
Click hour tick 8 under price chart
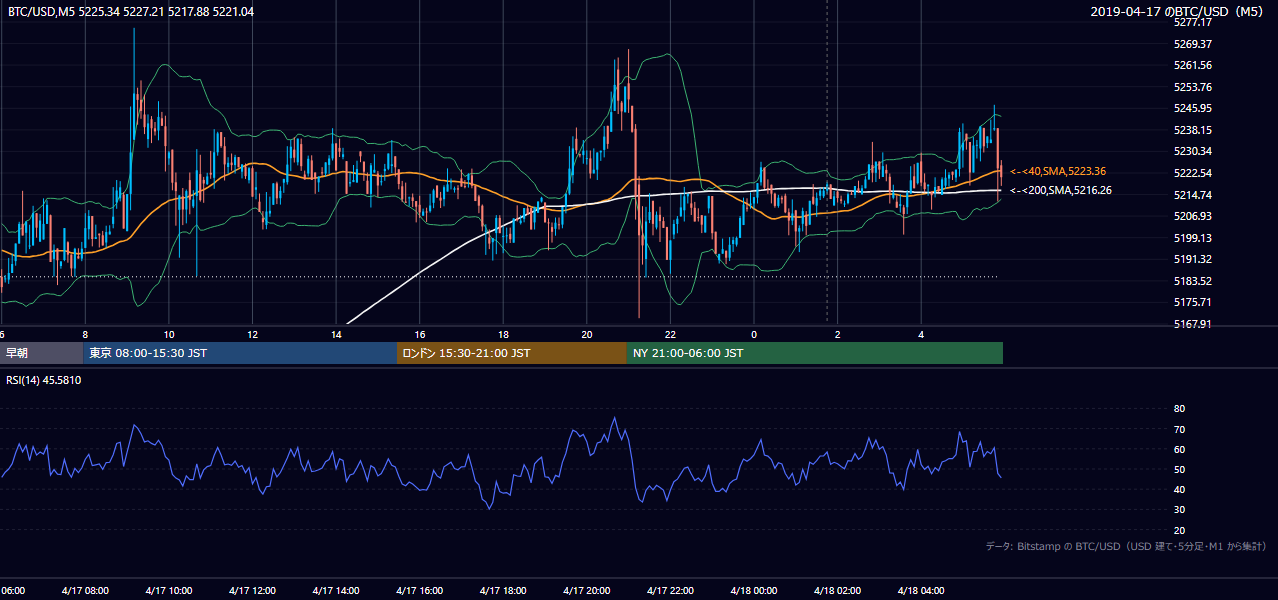(85, 334)
